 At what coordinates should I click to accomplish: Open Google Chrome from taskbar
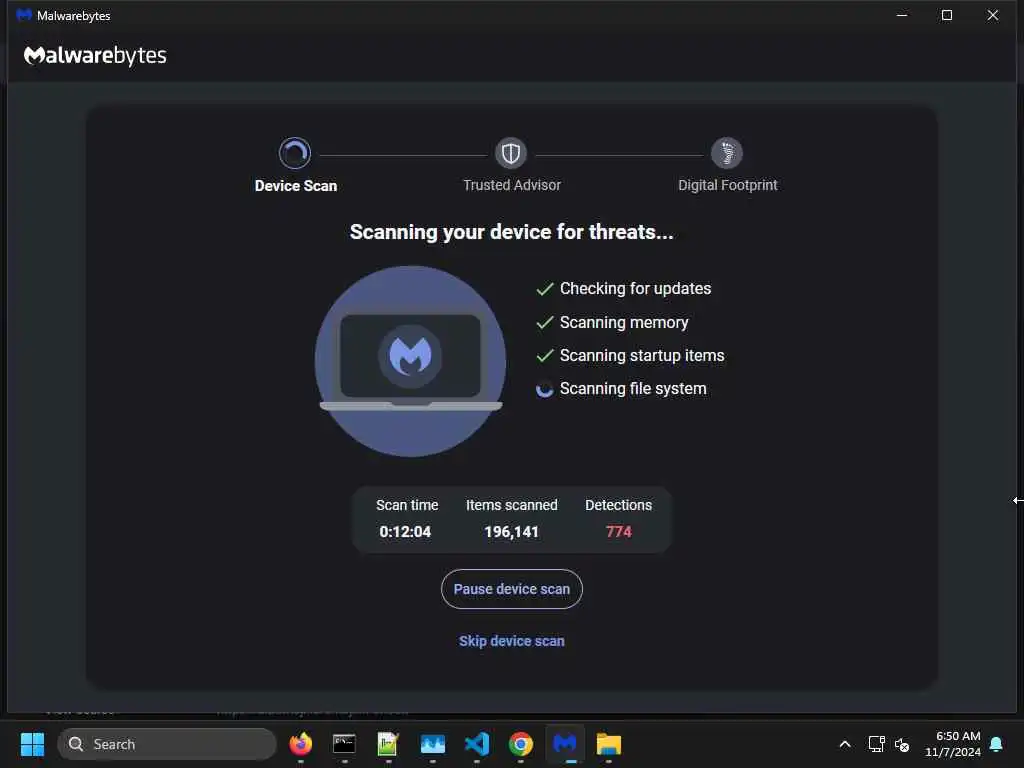point(520,744)
